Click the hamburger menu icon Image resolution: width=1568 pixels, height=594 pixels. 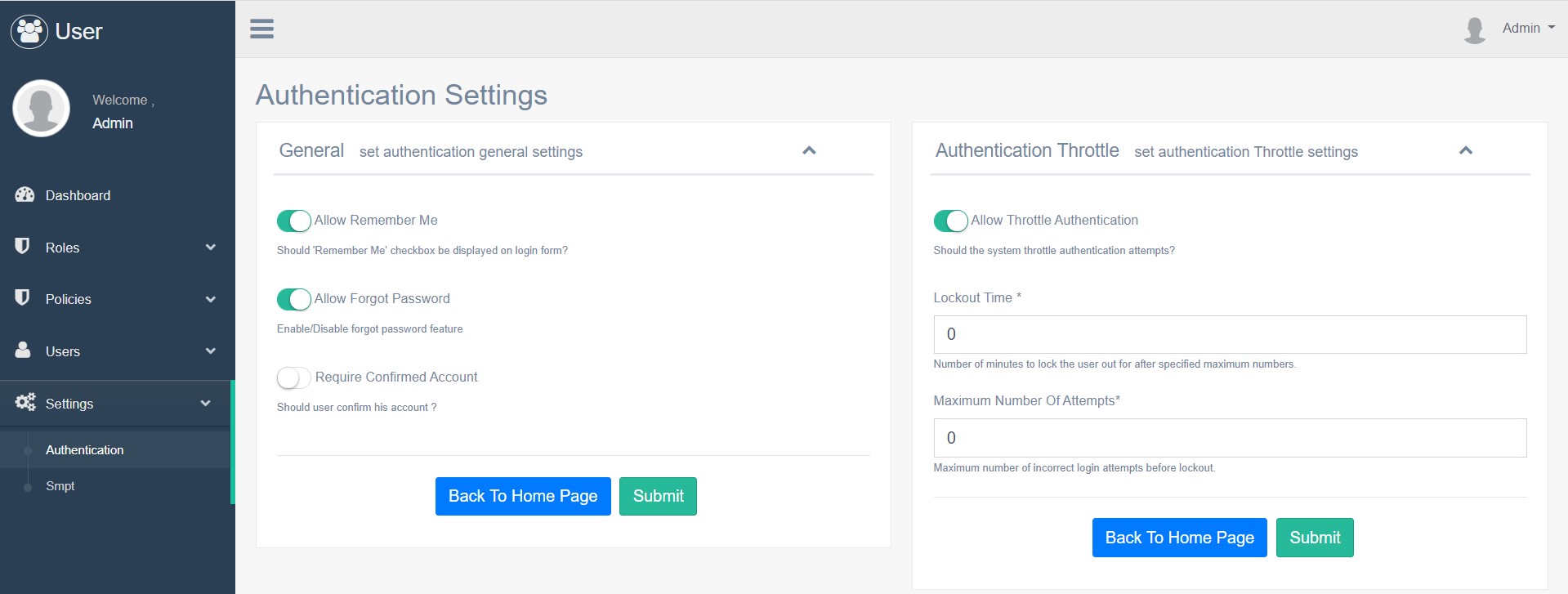pyautogui.click(x=261, y=29)
